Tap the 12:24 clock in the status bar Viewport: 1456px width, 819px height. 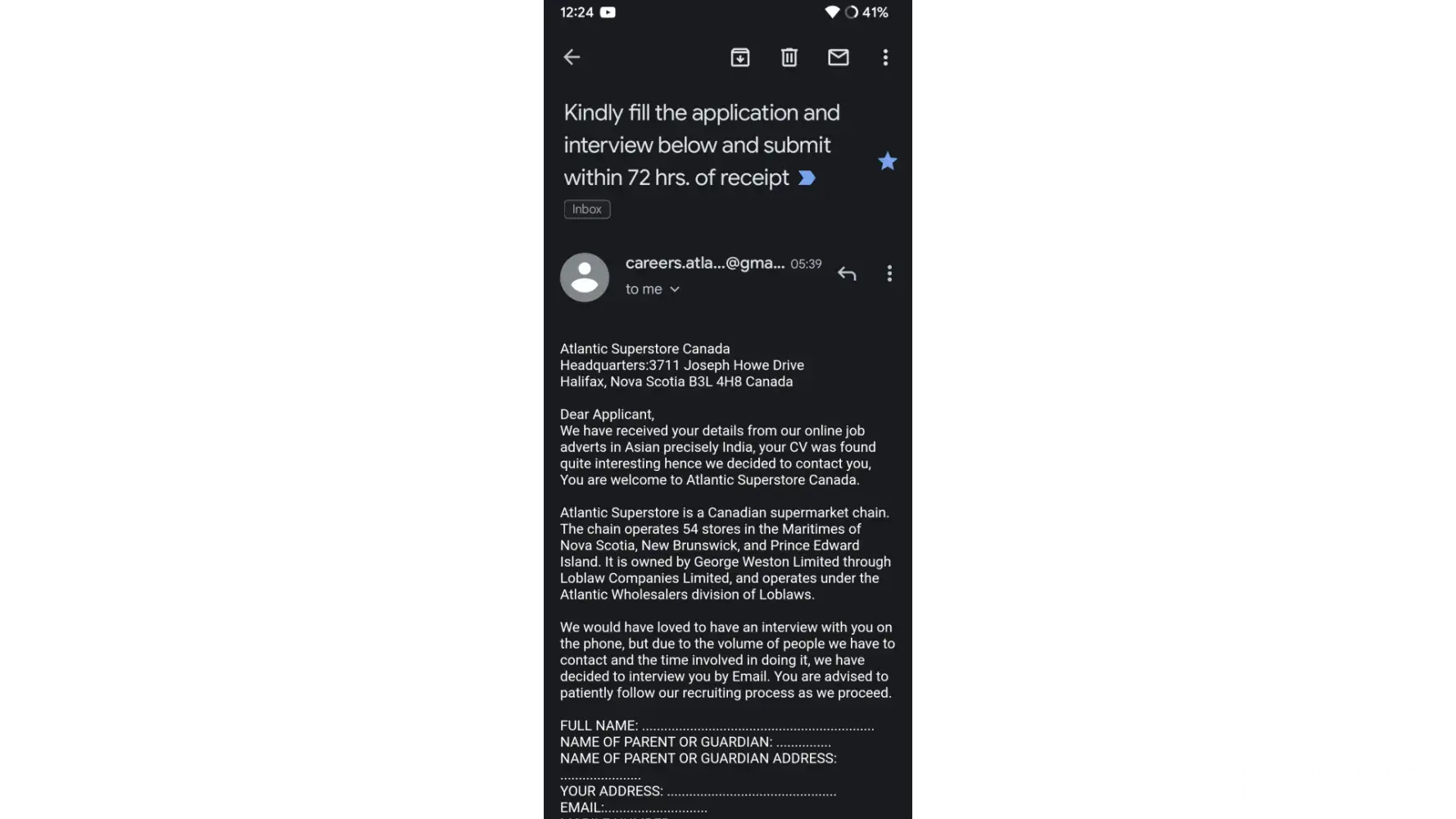577,12
